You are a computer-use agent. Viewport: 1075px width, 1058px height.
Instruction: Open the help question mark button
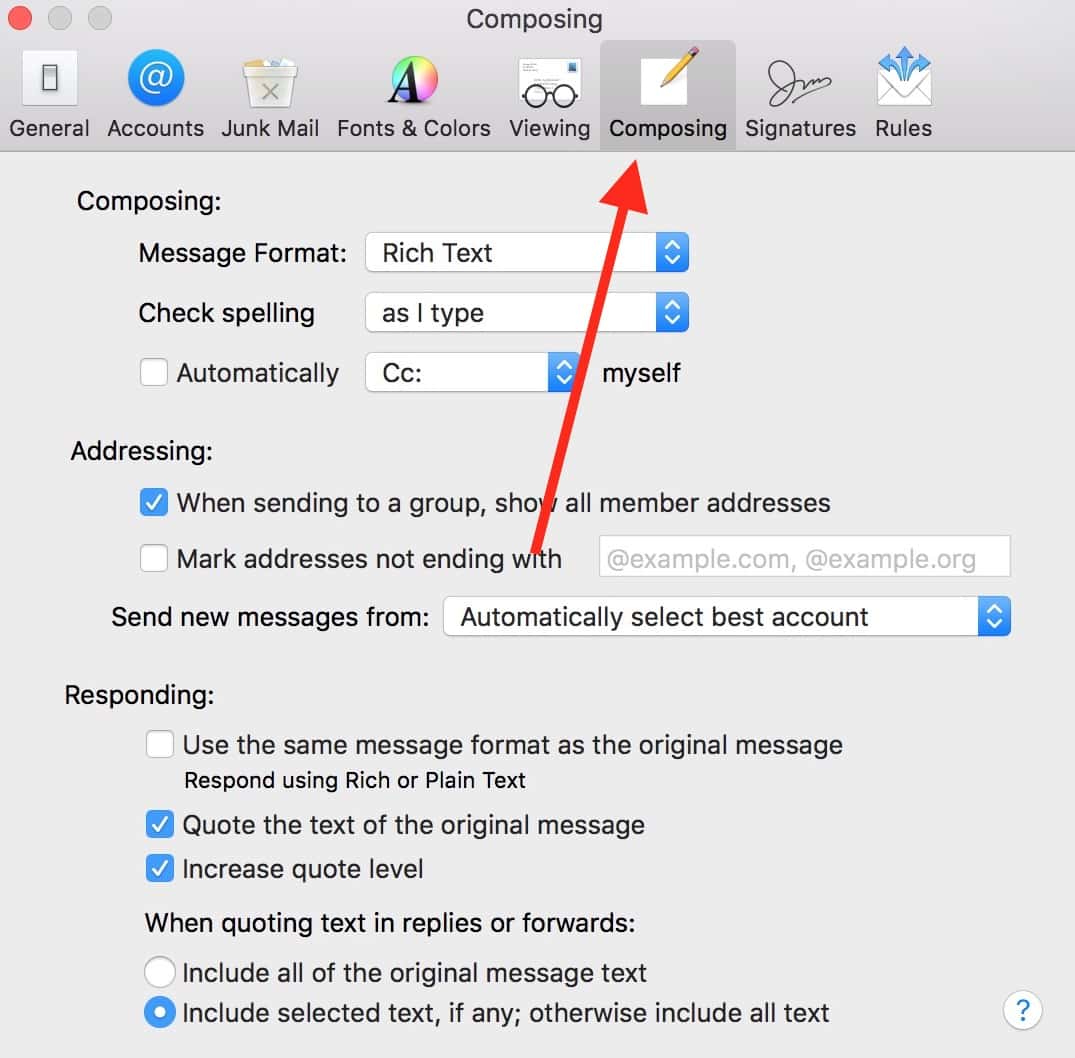pyautogui.click(x=1022, y=1010)
